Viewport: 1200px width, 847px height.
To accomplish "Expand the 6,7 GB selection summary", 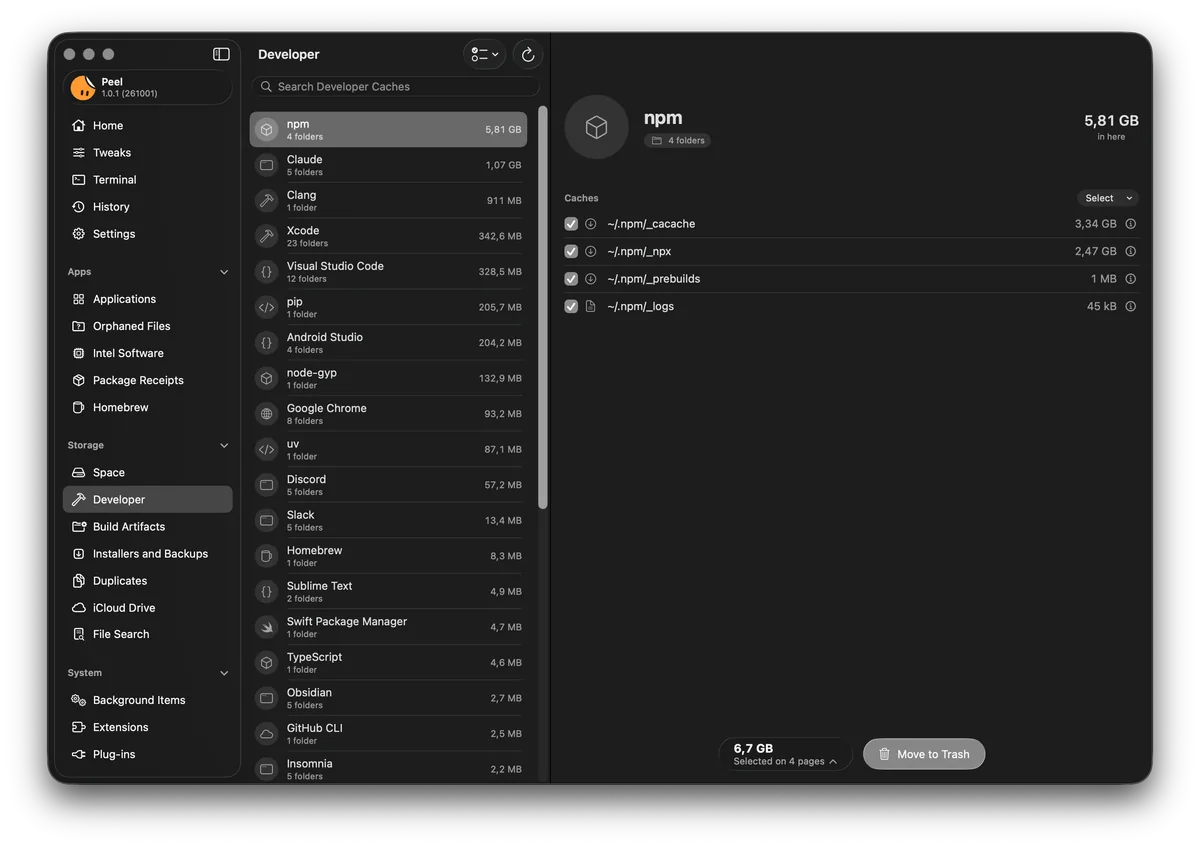I will [785, 754].
